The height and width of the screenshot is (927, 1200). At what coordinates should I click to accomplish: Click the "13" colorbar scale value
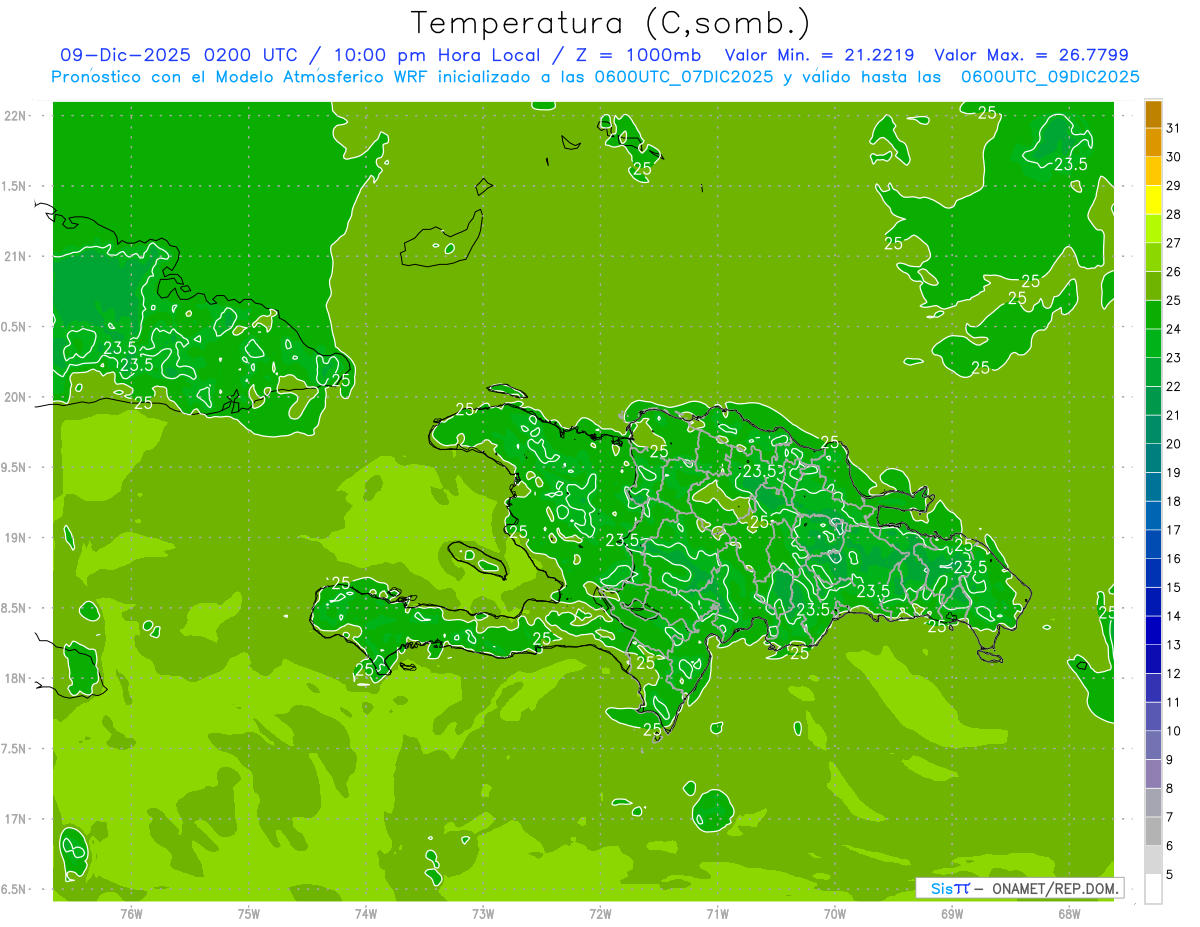point(1173,645)
